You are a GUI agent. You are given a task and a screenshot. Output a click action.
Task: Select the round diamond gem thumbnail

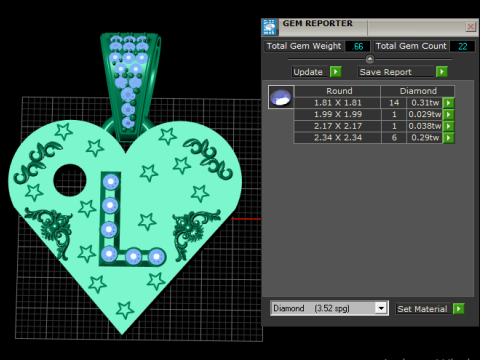point(281,97)
